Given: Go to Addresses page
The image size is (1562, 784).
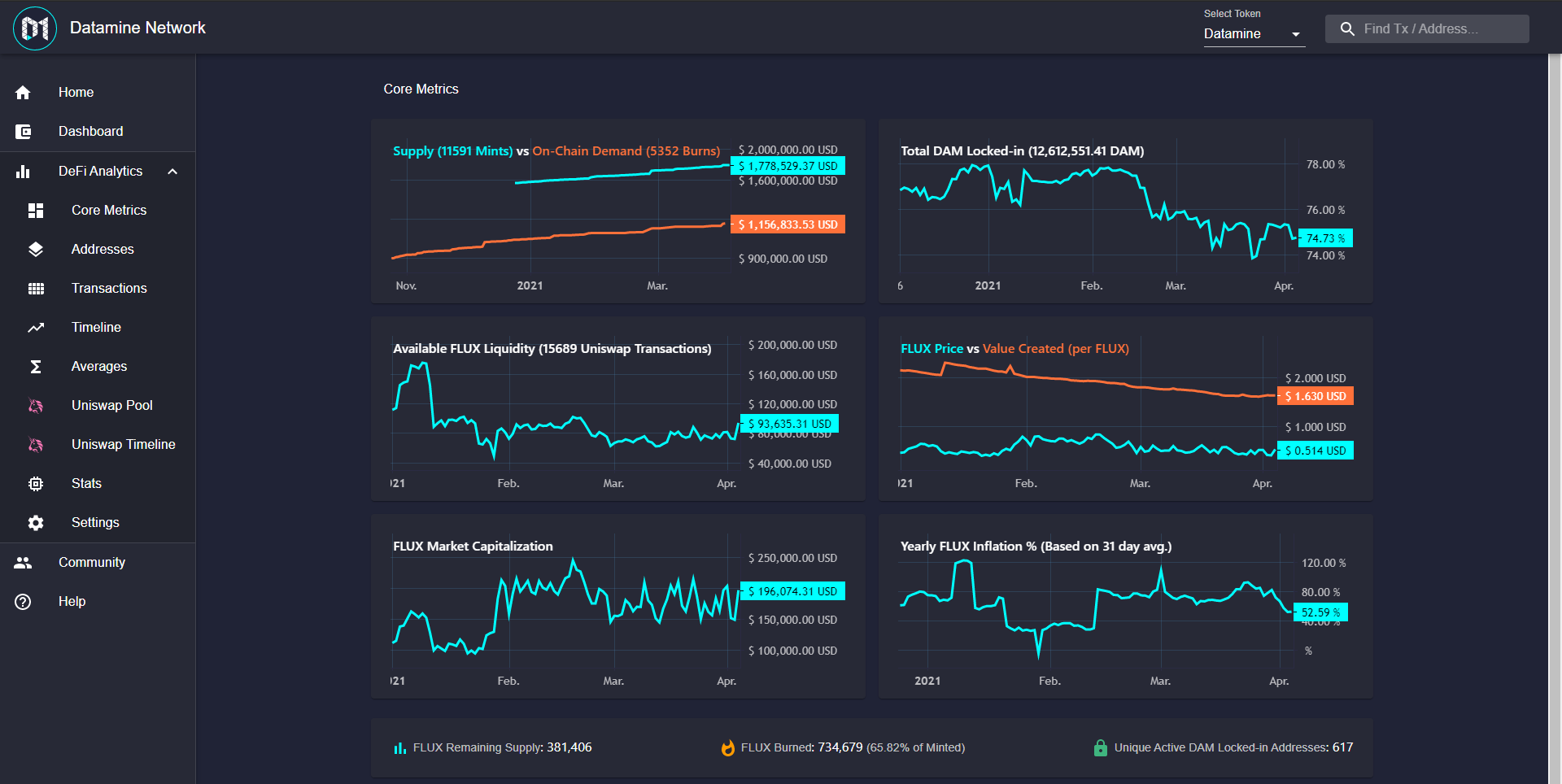Looking at the screenshot, I should pos(98,250).
